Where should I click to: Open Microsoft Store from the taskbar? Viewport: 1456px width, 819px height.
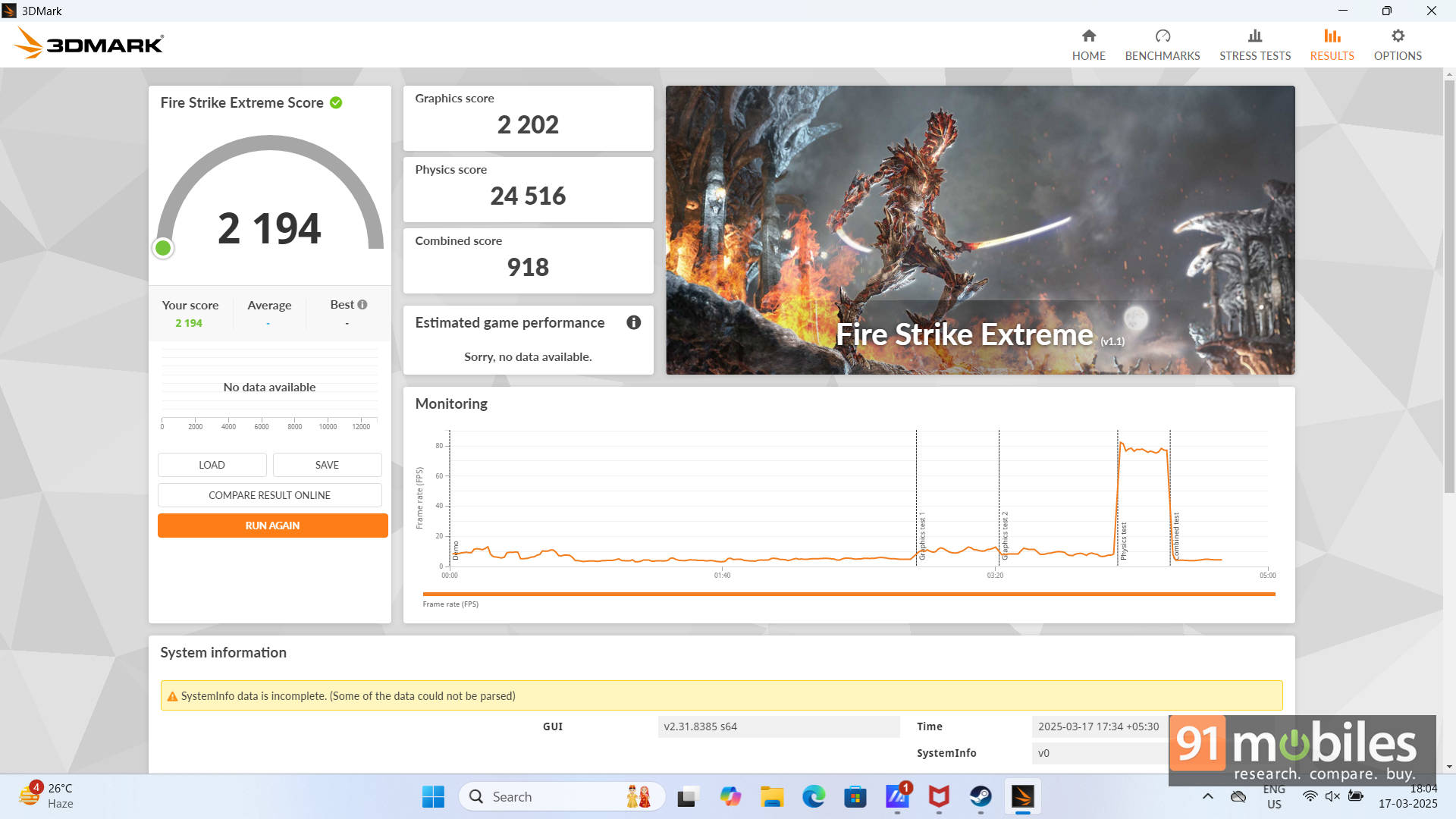pos(855,797)
